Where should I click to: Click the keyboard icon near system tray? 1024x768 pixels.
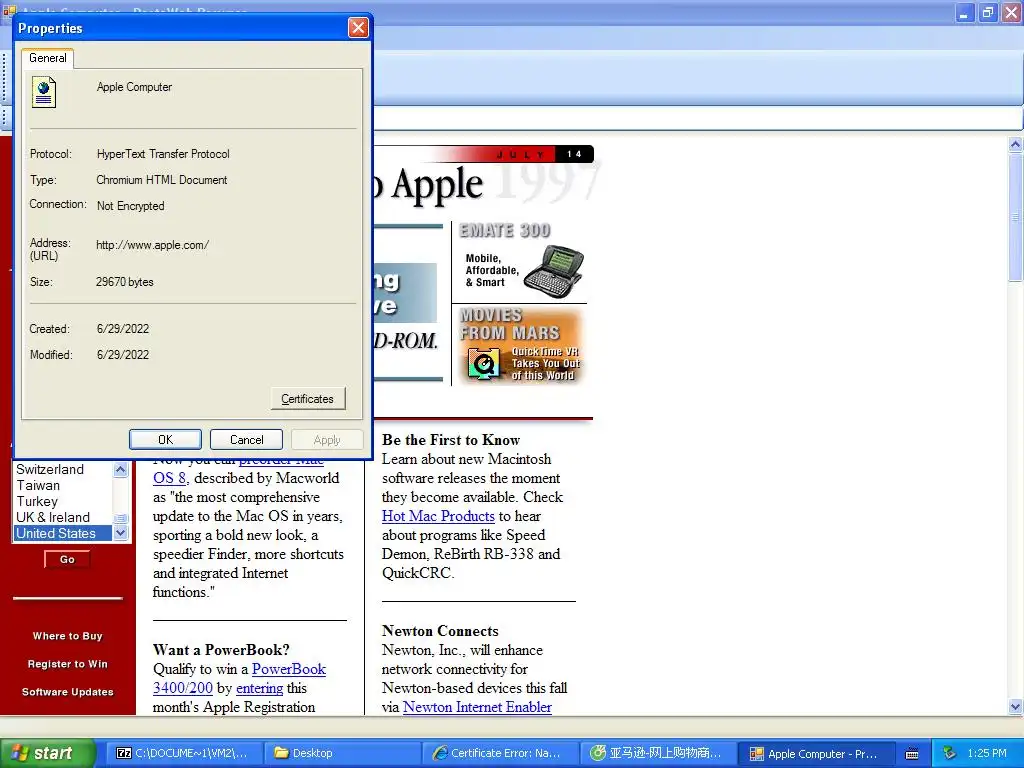(x=912, y=754)
